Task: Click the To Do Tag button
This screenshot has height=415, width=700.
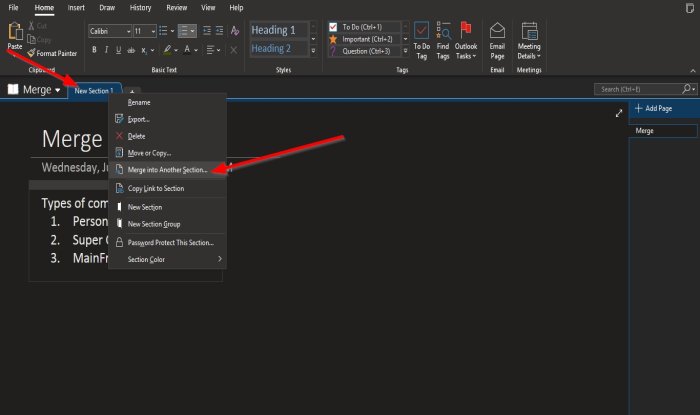Action: [421, 41]
